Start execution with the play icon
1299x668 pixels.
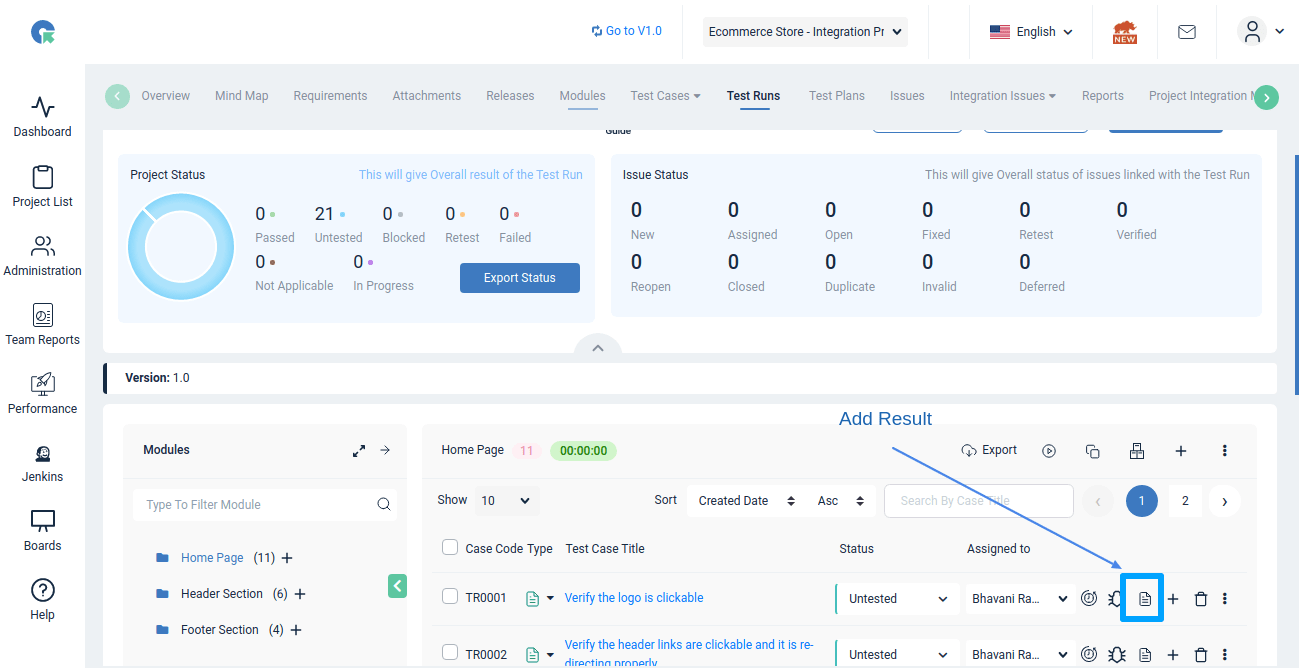click(1048, 450)
